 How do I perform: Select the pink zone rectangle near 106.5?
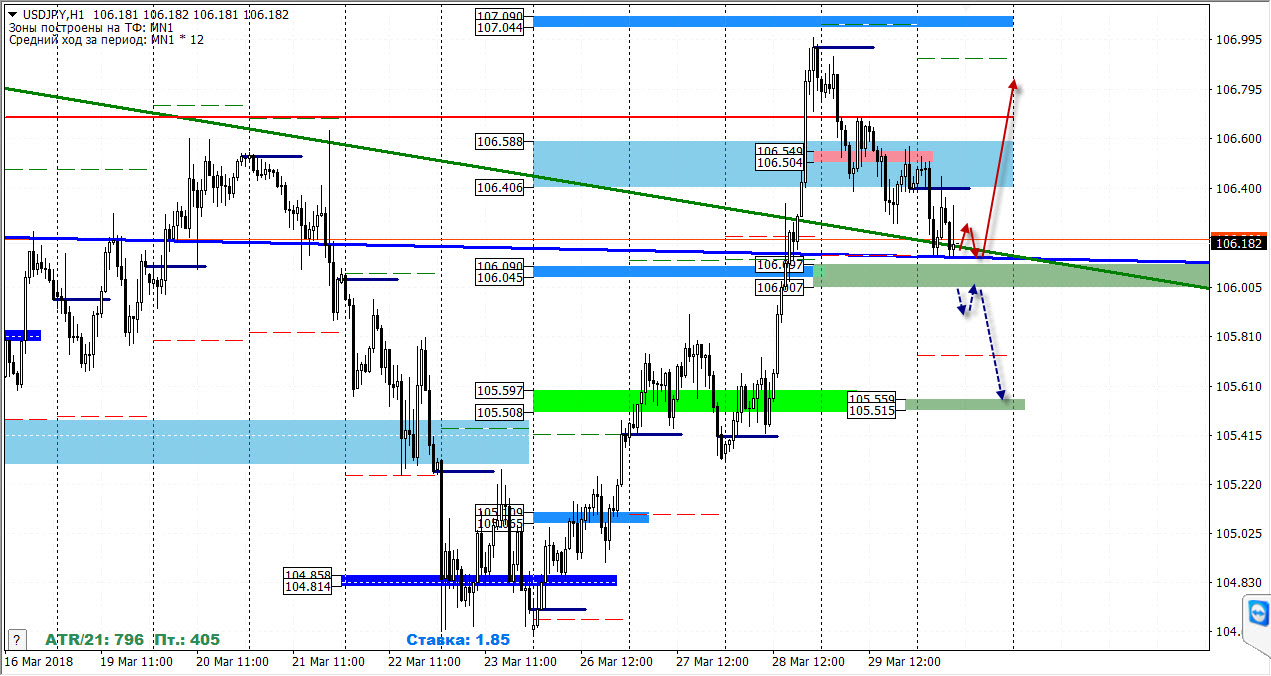pos(873,156)
